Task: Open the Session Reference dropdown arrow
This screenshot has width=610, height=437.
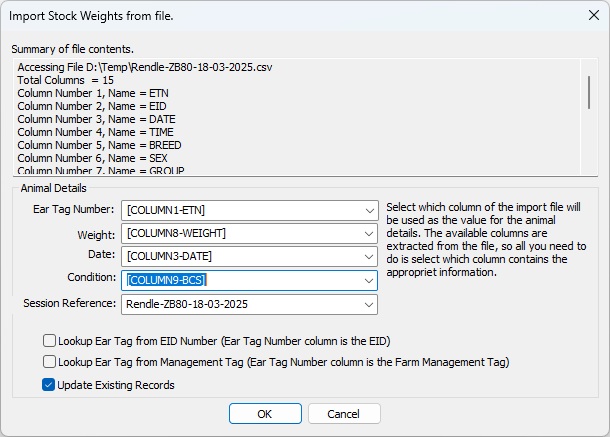Action: click(369, 304)
